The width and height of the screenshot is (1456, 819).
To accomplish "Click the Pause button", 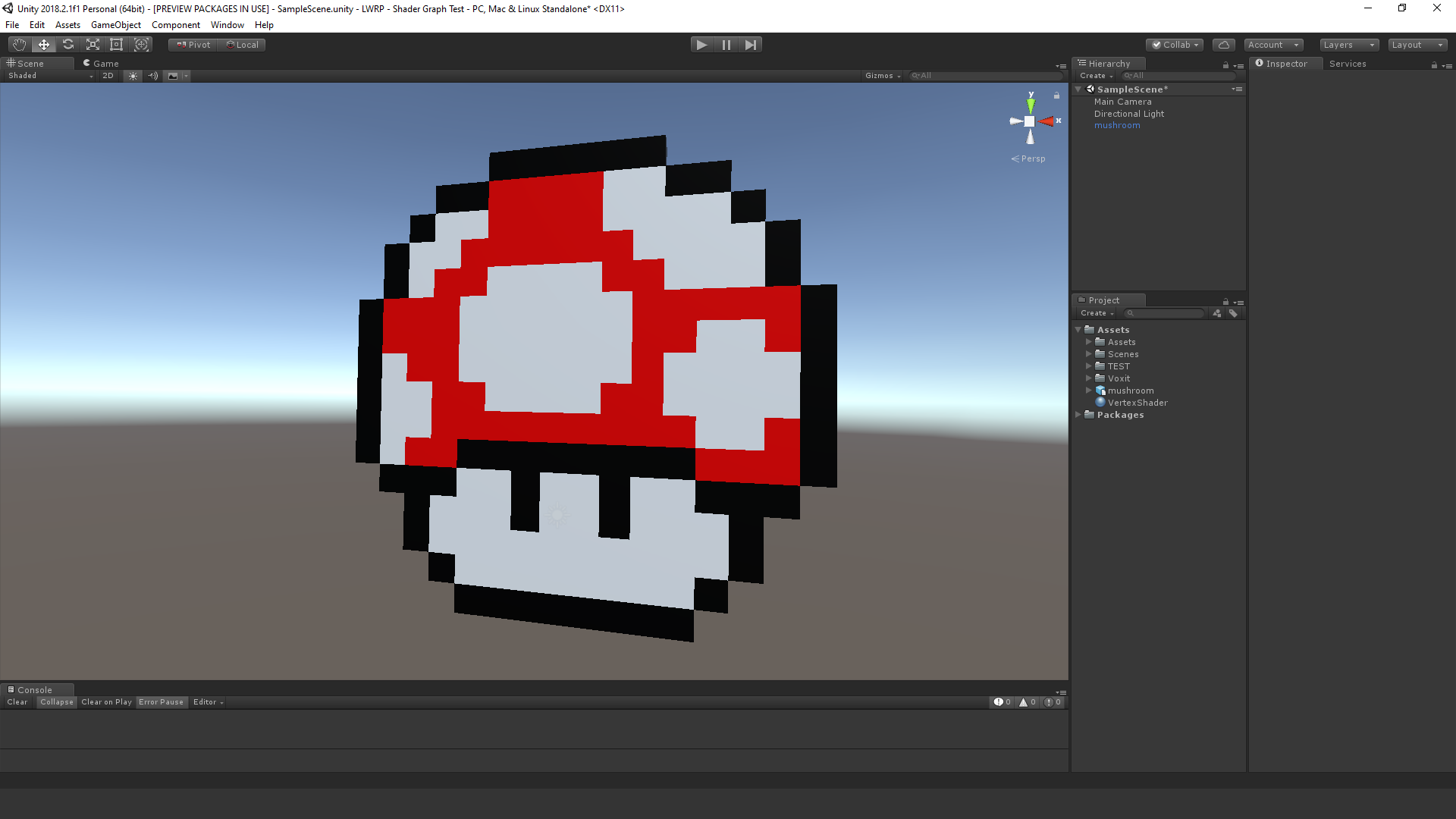I will coord(726,45).
